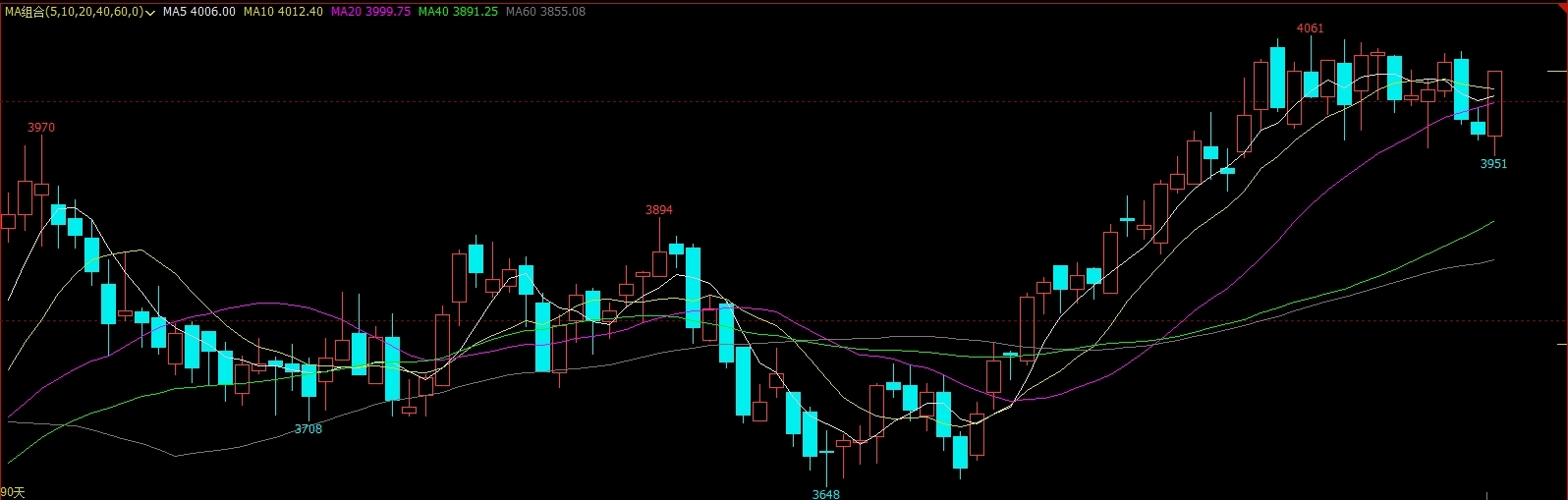Select the MA20 3999.75 value label
Screen dimensions: 1568x500
pos(370,12)
